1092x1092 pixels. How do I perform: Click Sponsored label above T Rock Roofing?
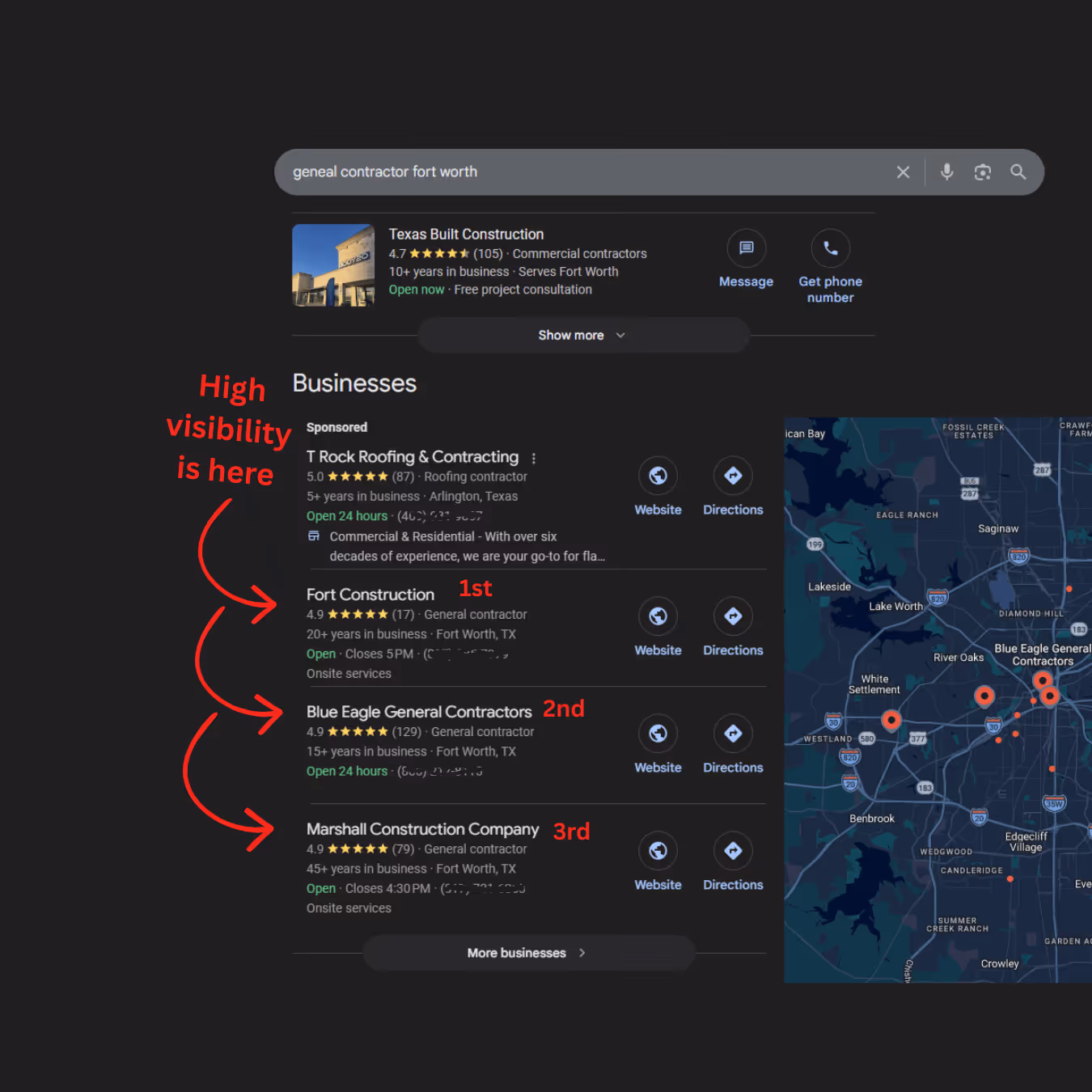[x=336, y=427]
